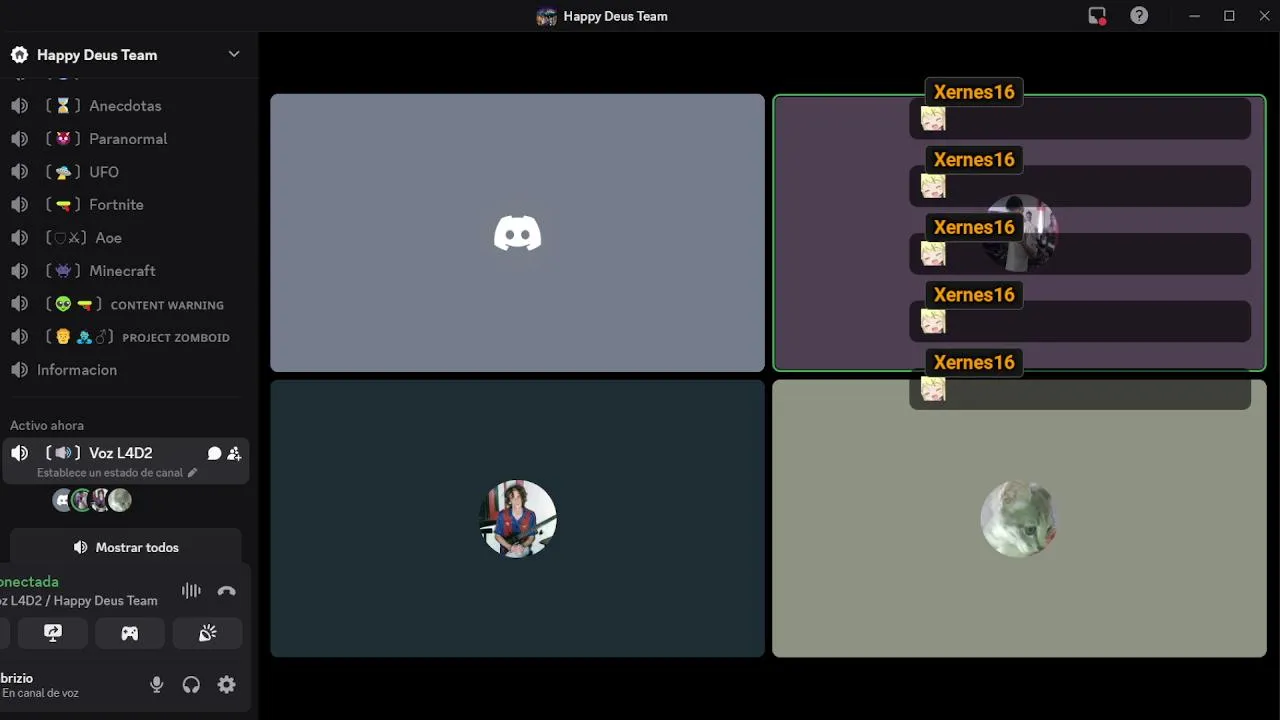
Task: Join the Paranormal voice channel
Action: pos(125,139)
